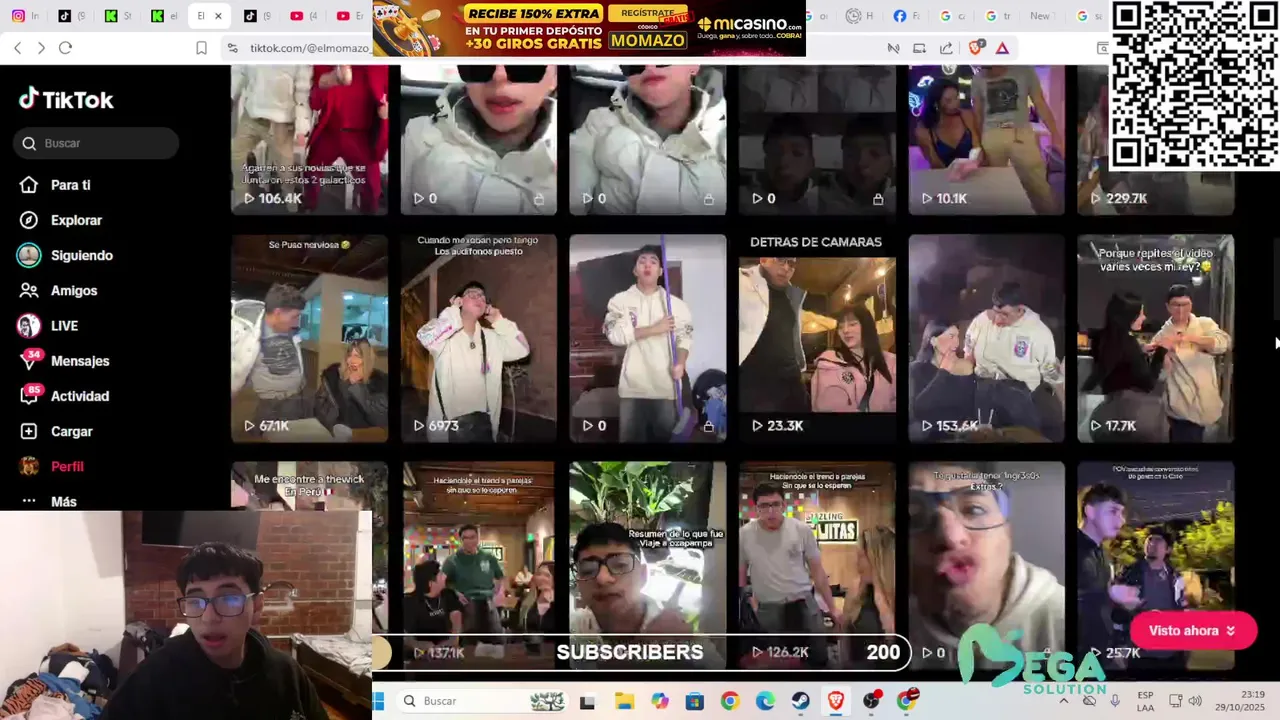Open the Agarren a sus novias video
The height and width of the screenshot is (720, 1280).
click(309, 140)
